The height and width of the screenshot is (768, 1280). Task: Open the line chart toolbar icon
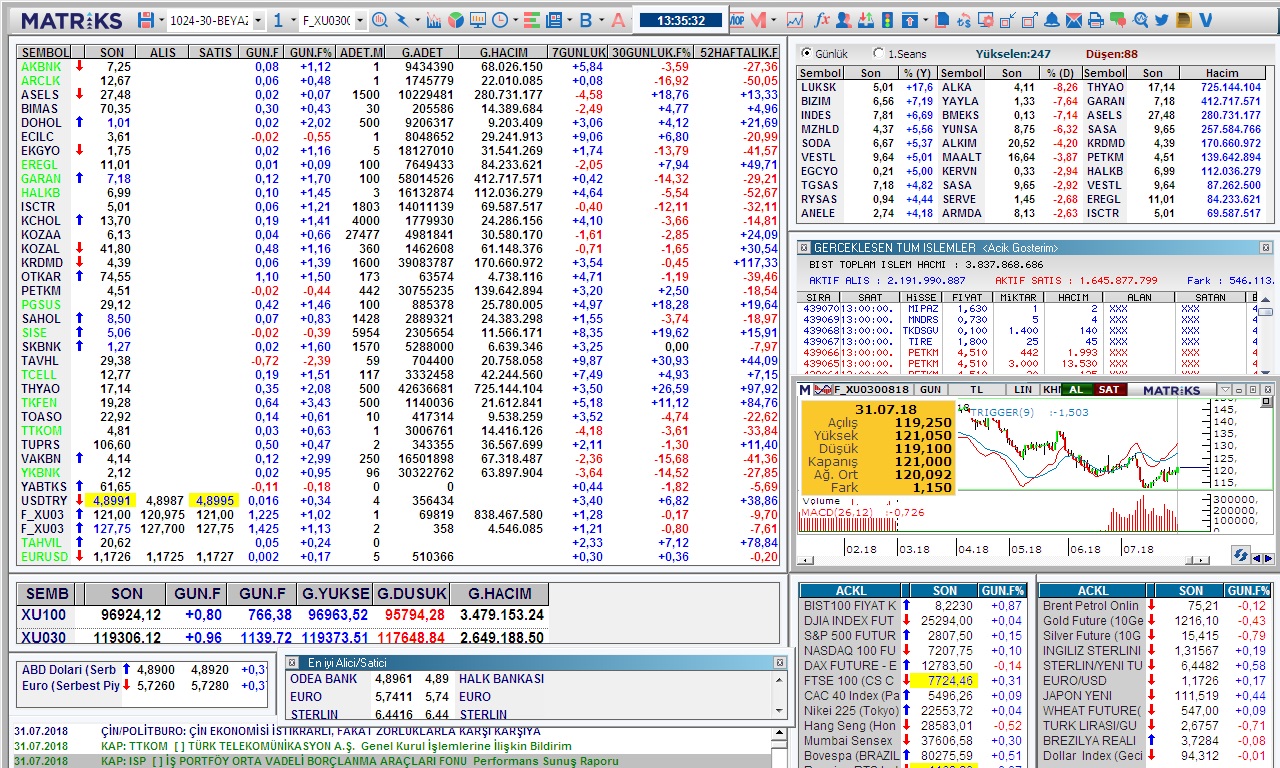(x=795, y=20)
